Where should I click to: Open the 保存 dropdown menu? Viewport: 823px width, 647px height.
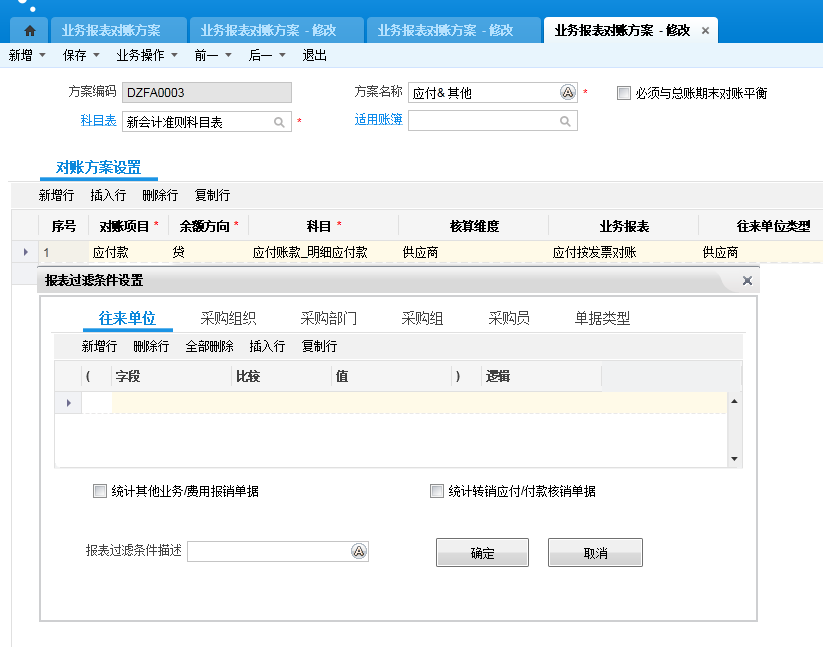tap(81, 56)
